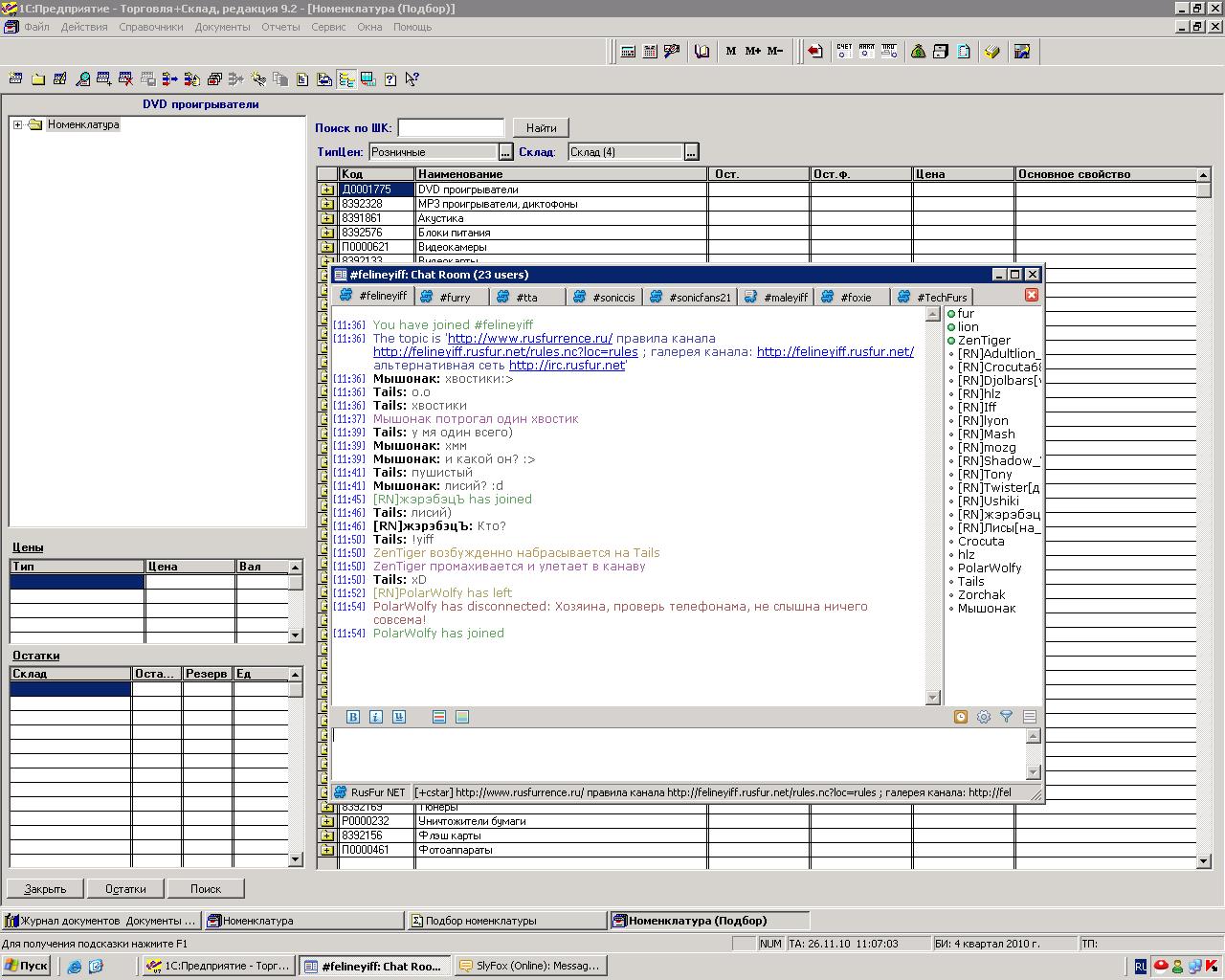Open ТипЦен selection ellipsis button
1225x980 pixels.
505,152
